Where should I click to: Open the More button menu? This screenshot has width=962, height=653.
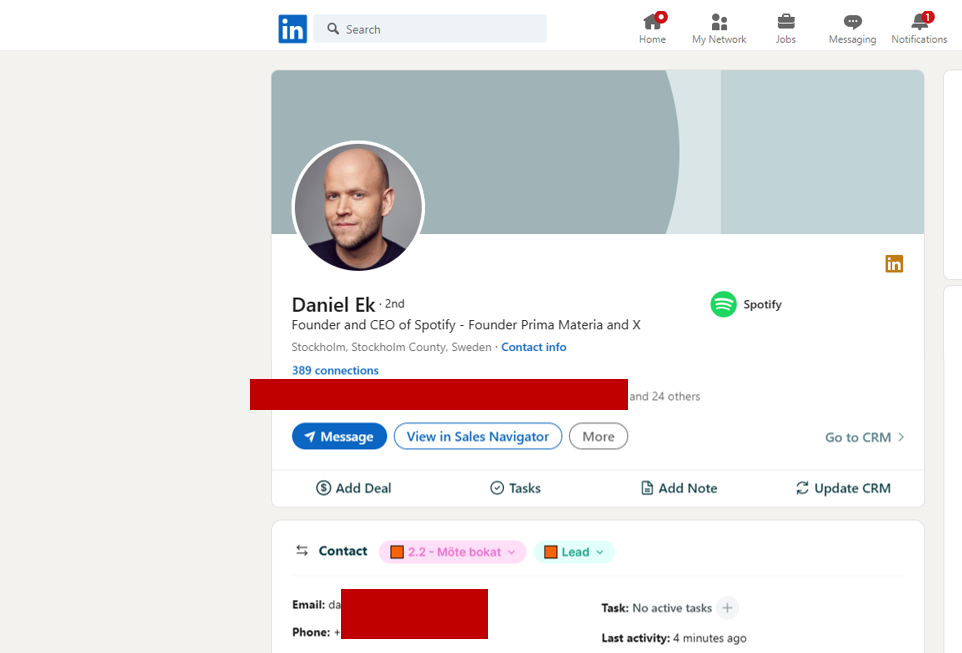click(598, 436)
